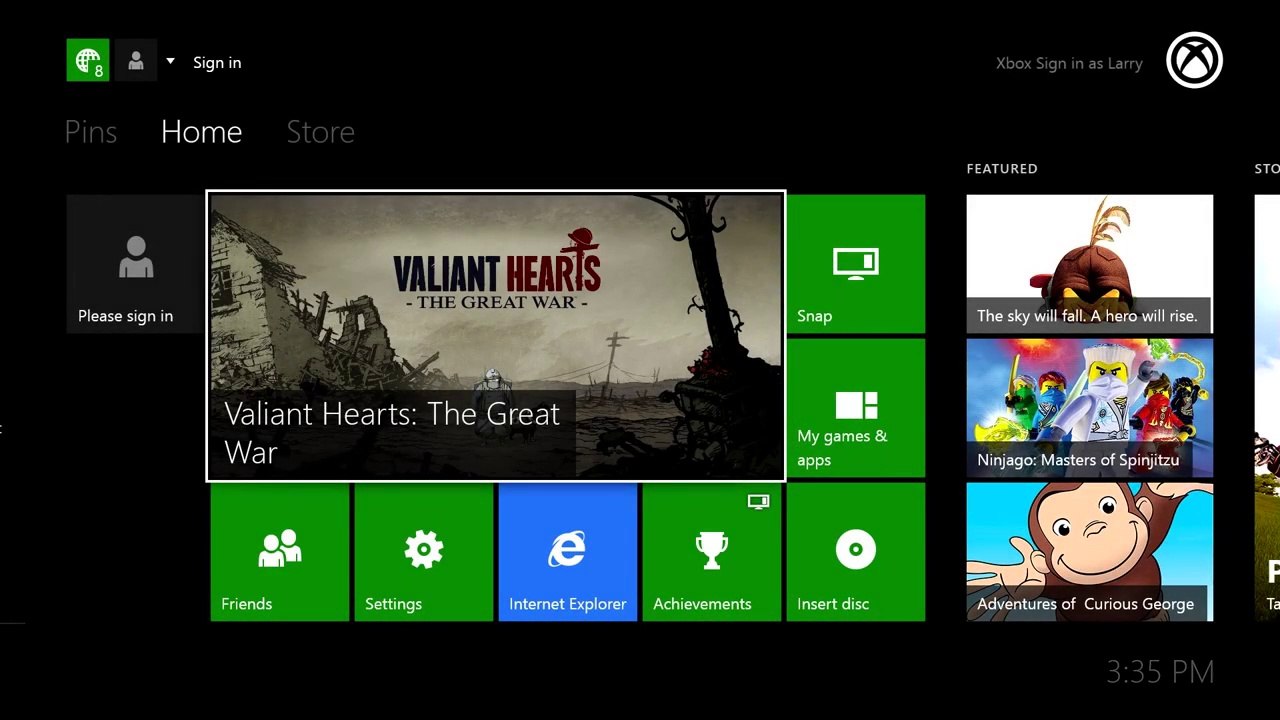Click the small snap icon on Achievements tile
The height and width of the screenshot is (720, 1280).
759,502
